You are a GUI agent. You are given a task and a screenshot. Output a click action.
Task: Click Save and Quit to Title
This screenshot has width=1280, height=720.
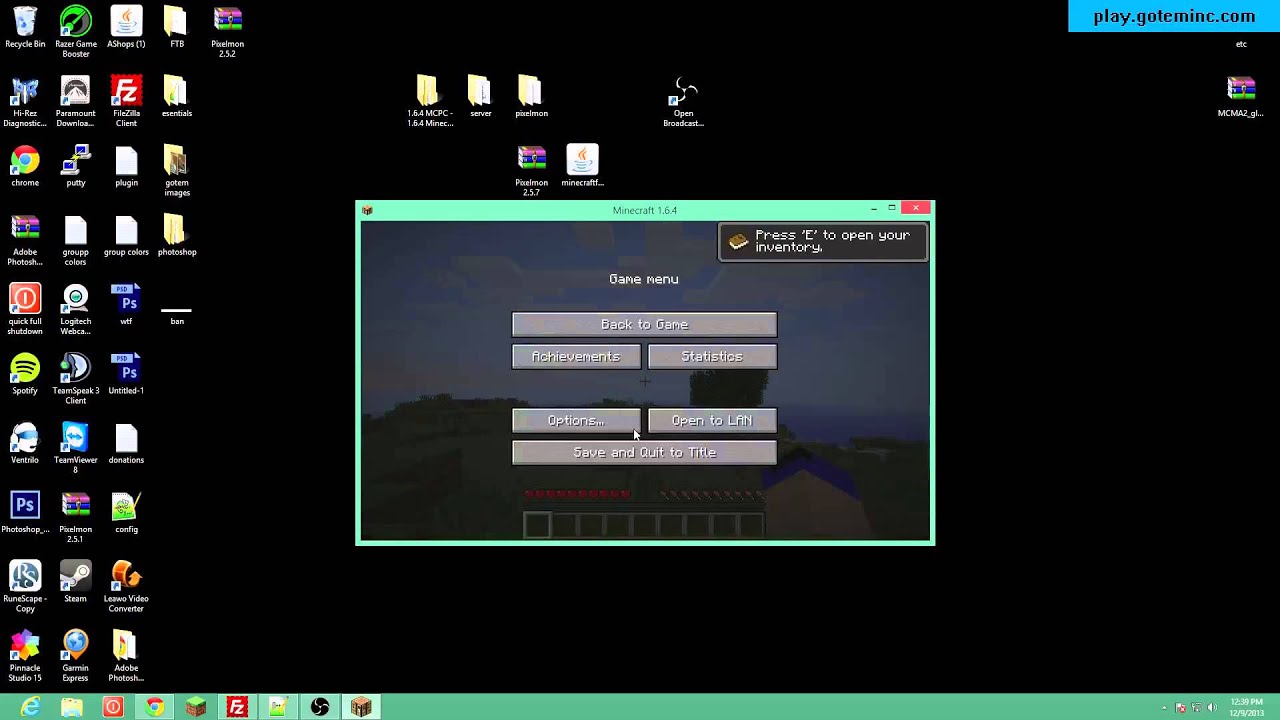[644, 452]
